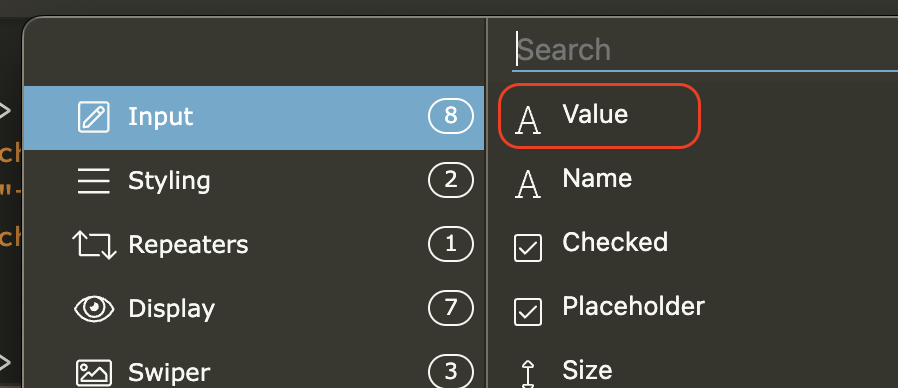Open the Styling category

[x=254, y=181]
